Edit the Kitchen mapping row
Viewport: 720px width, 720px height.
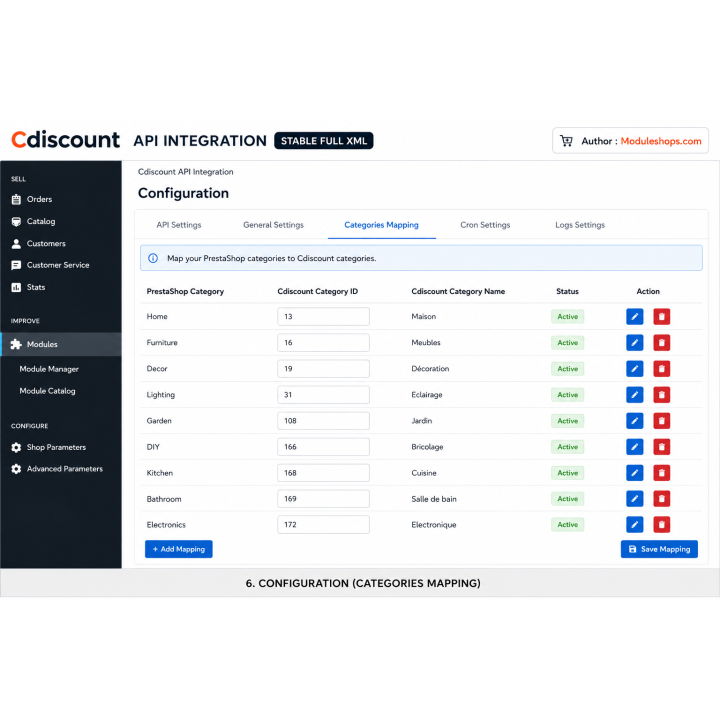(634, 472)
